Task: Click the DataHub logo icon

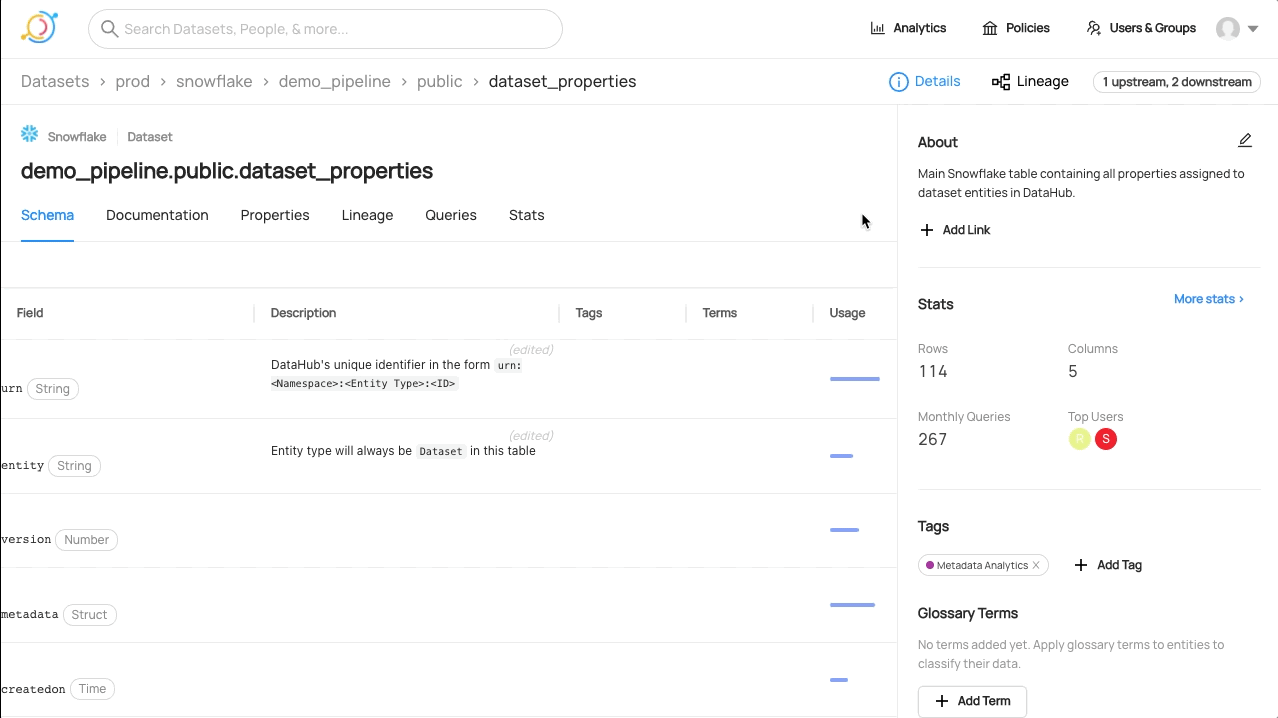Action: tap(39, 28)
